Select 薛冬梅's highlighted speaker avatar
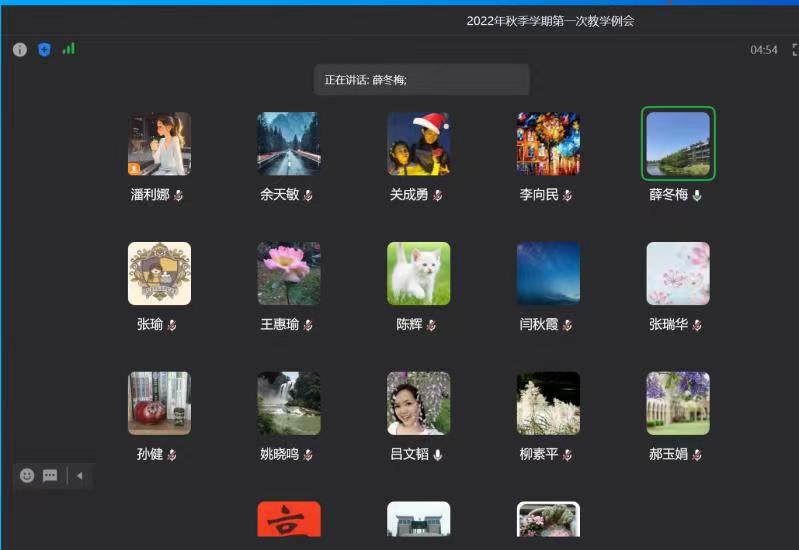This screenshot has width=799, height=550. click(x=678, y=143)
